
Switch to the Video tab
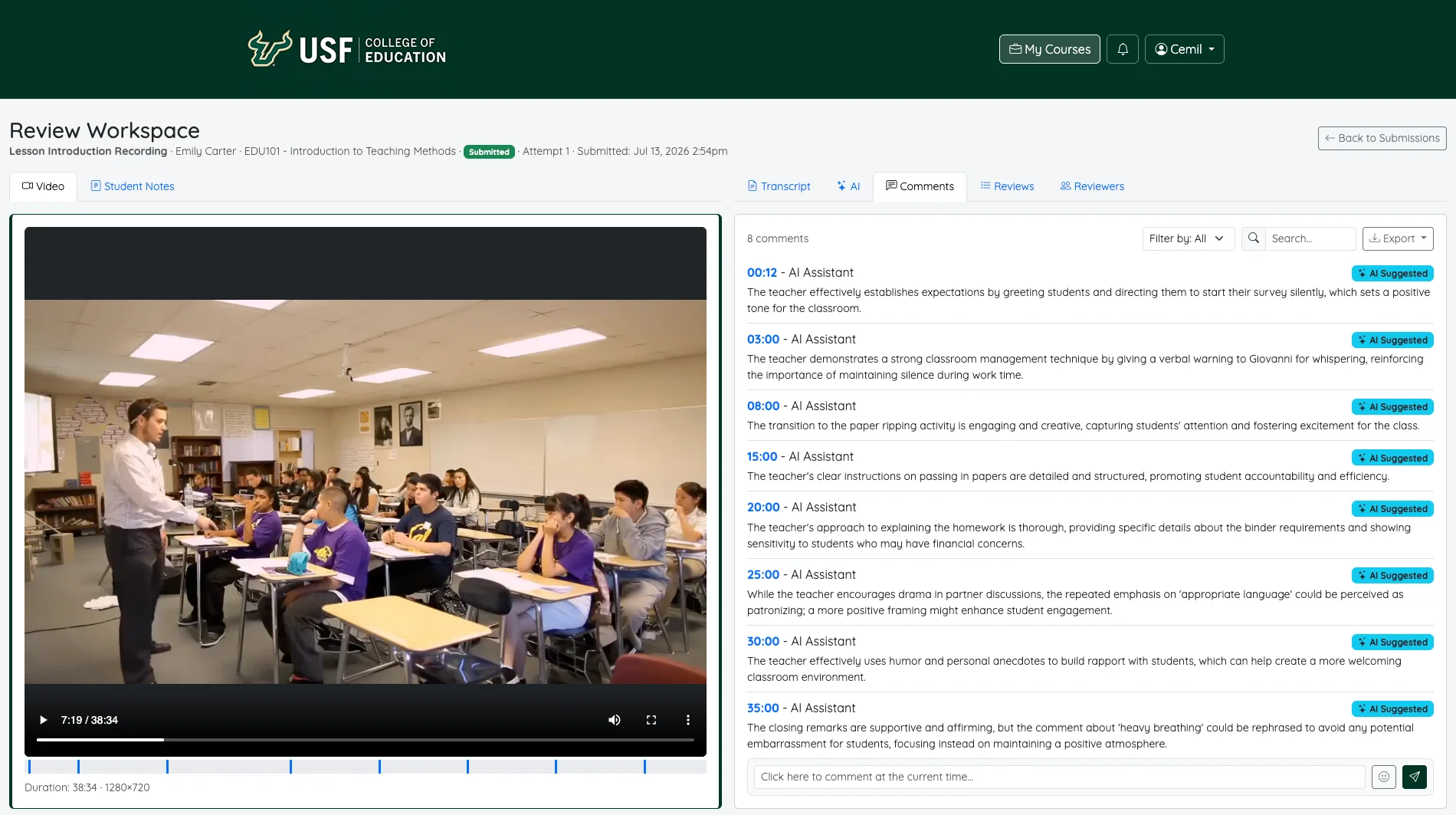tap(43, 186)
